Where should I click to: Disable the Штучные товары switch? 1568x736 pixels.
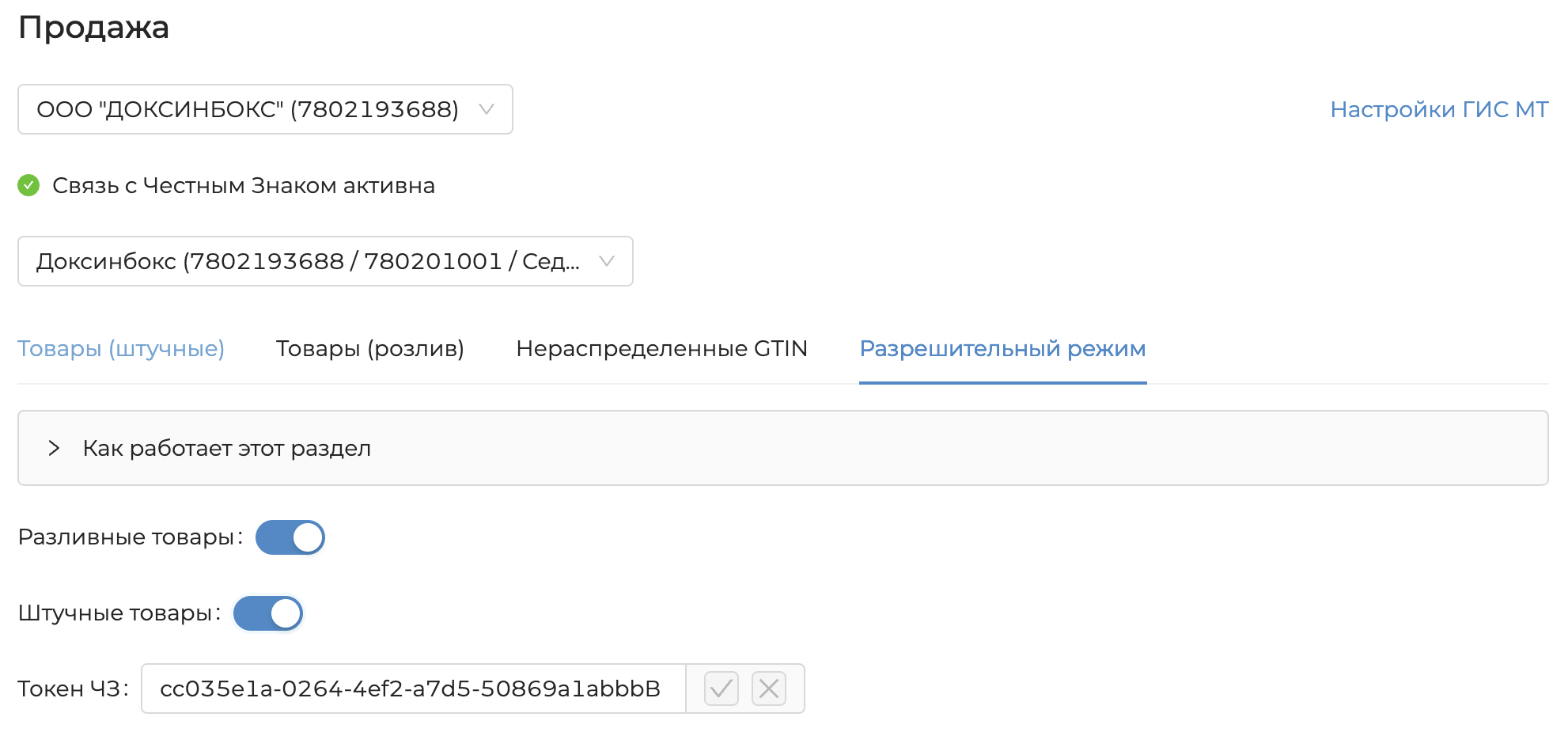267,613
